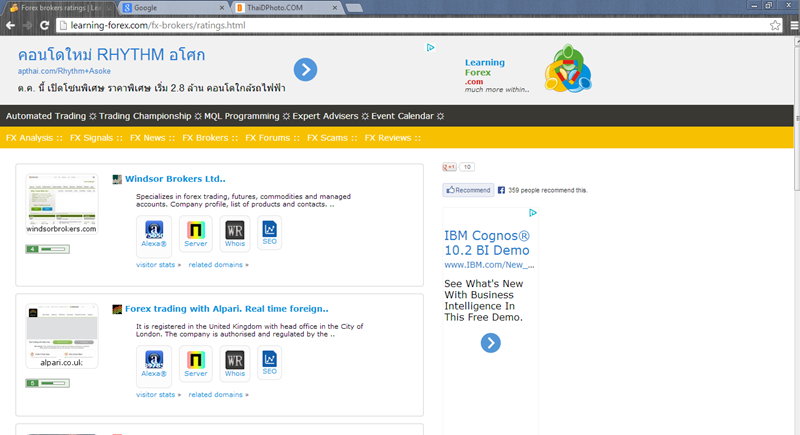Open Event Calendar menu item
This screenshot has height=435, width=800.
(x=402, y=116)
